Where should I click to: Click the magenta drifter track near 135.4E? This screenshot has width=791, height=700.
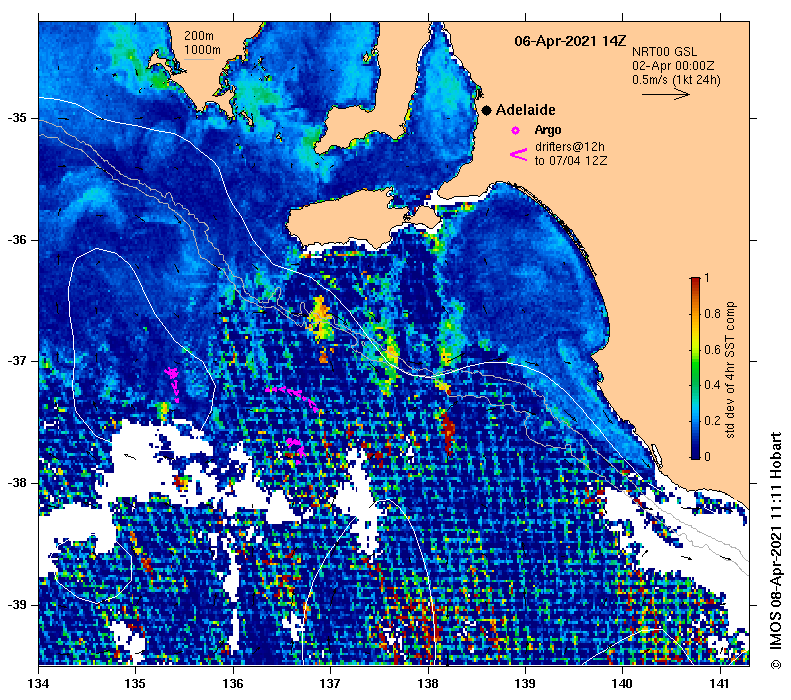pos(173,383)
